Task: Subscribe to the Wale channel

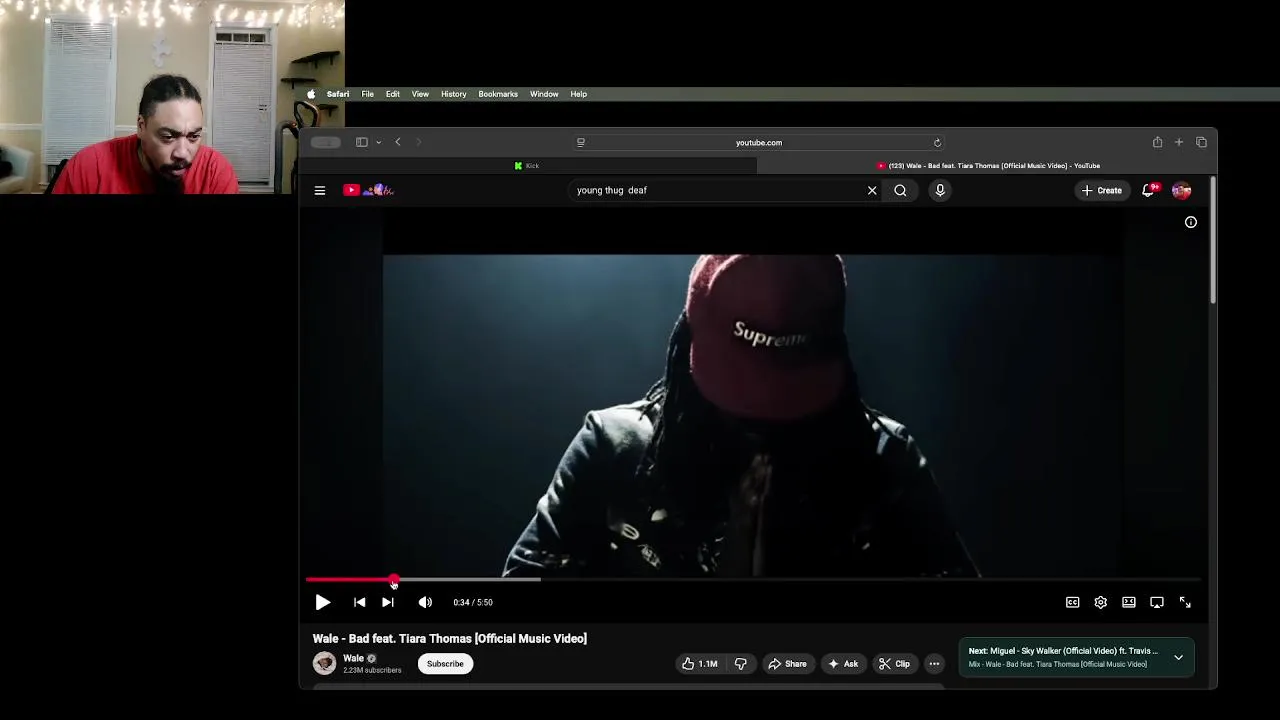Action: (445, 664)
